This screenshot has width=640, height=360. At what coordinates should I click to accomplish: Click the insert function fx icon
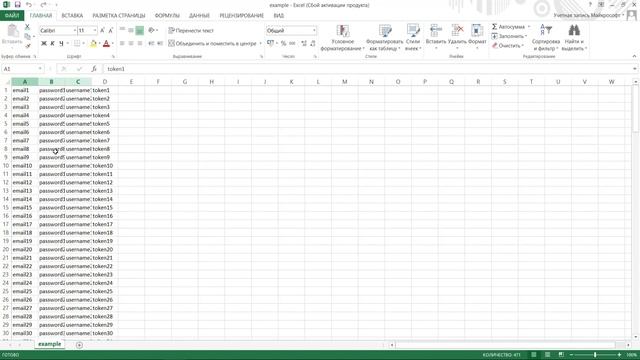(x=94, y=69)
